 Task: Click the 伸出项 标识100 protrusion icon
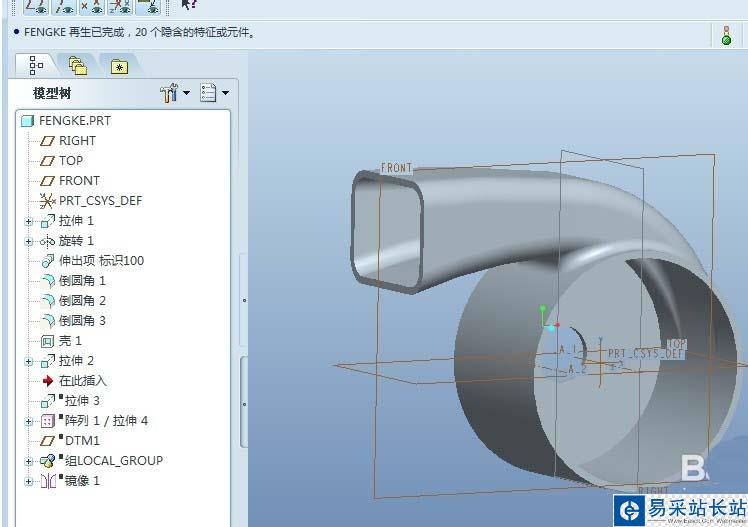48,261
